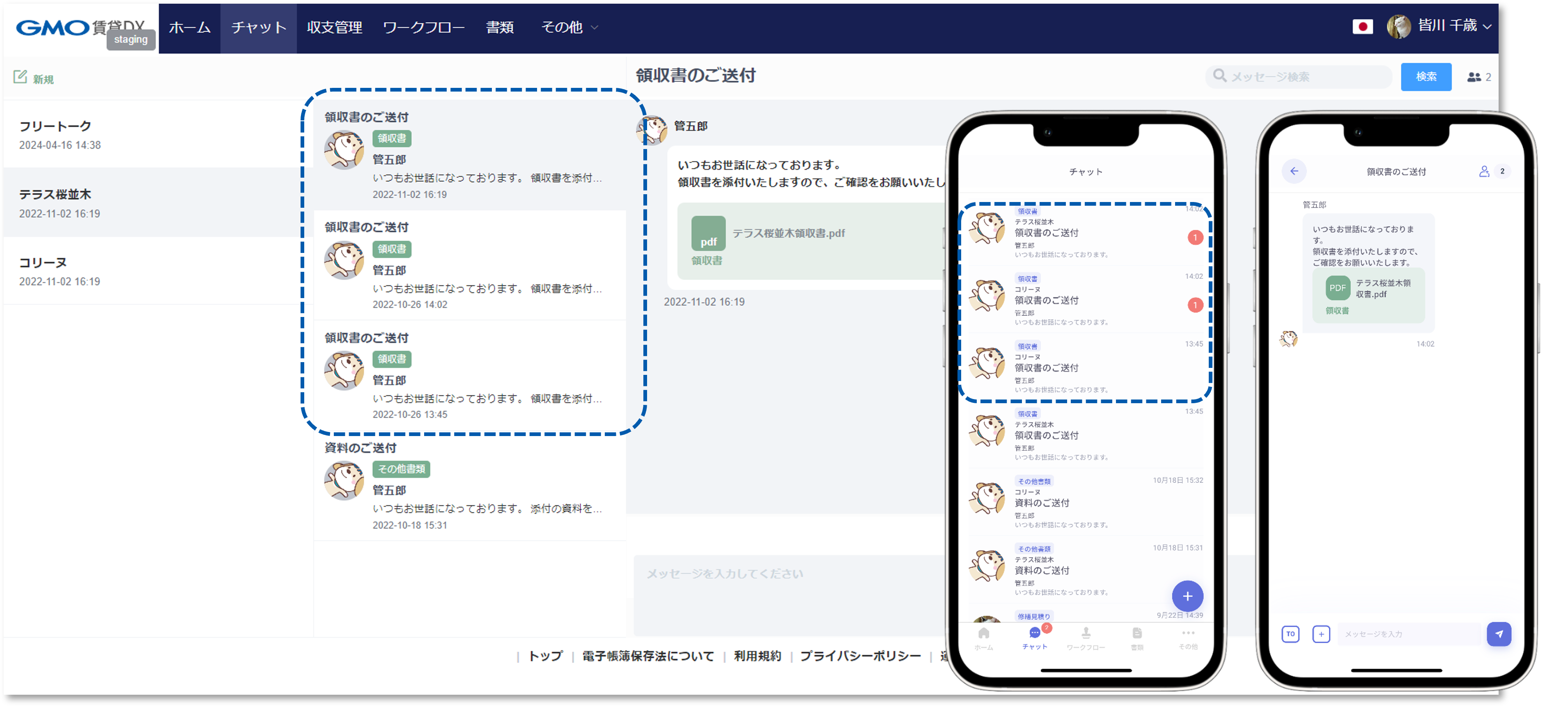Switch to the 収支管理 menu item
This screenshot has width=1568, height=721.
(333, 27)
